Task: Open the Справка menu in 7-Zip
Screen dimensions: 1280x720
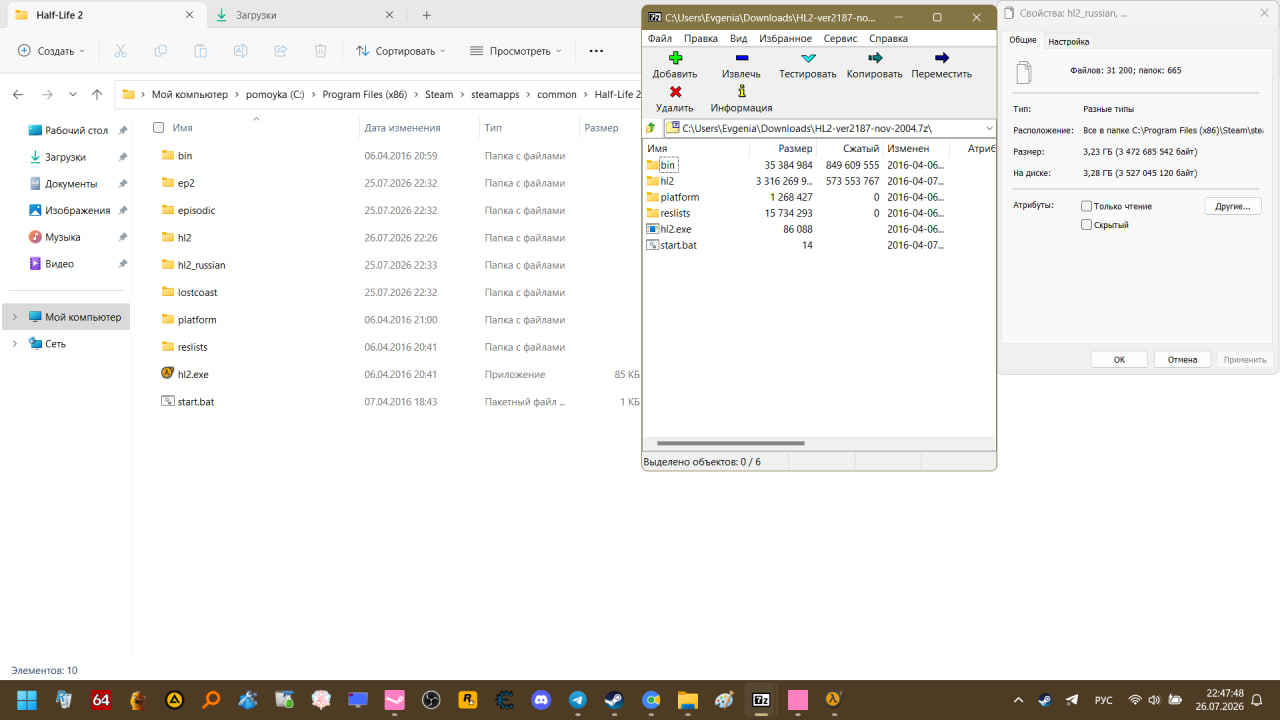Action: [x=888, y=38]
